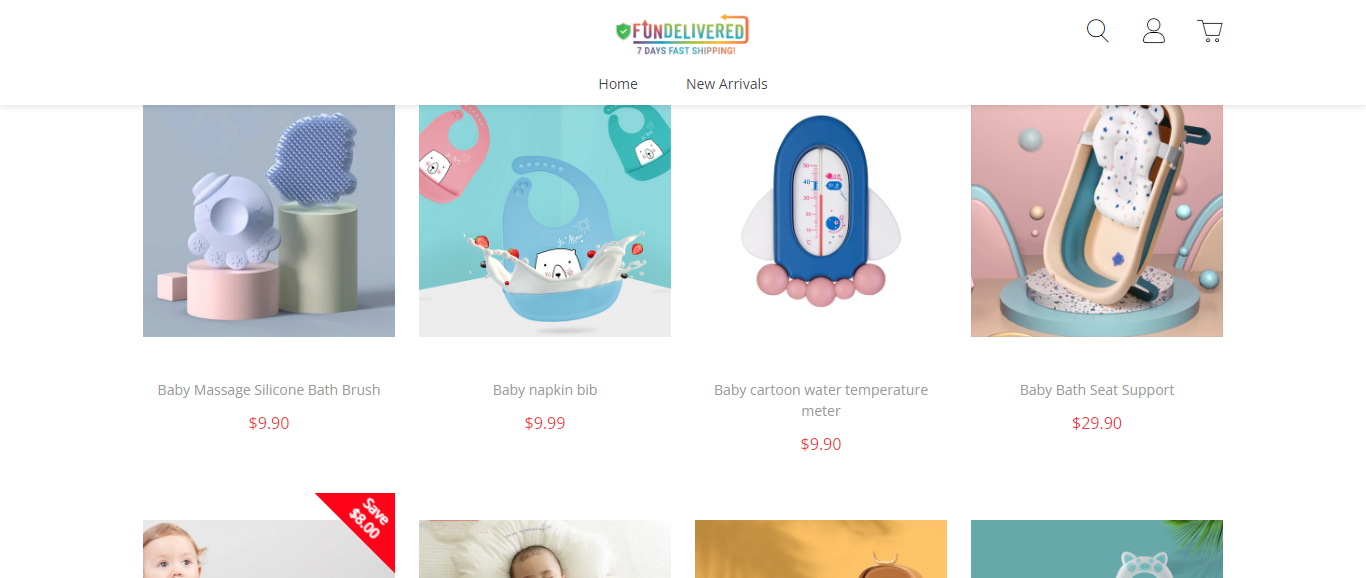Open the search magnifier icon
1366x578 pixels.
click(1097, 31)
